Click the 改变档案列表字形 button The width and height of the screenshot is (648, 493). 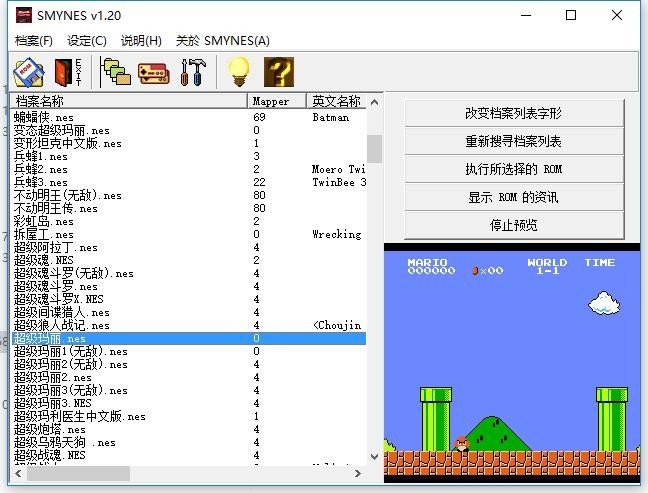(x=514, y=113)
